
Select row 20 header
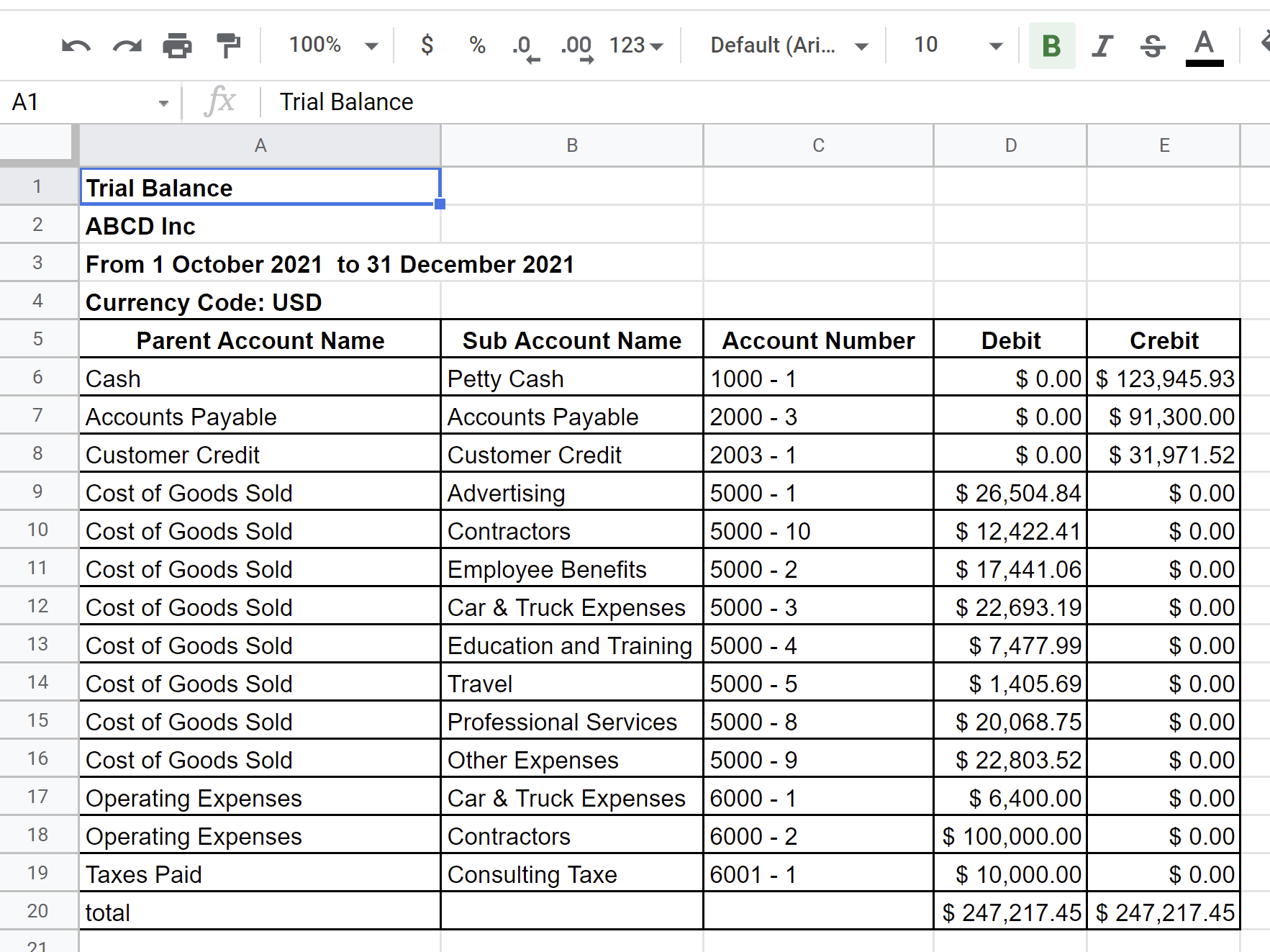pyautogui.click(x=38, y=910)
